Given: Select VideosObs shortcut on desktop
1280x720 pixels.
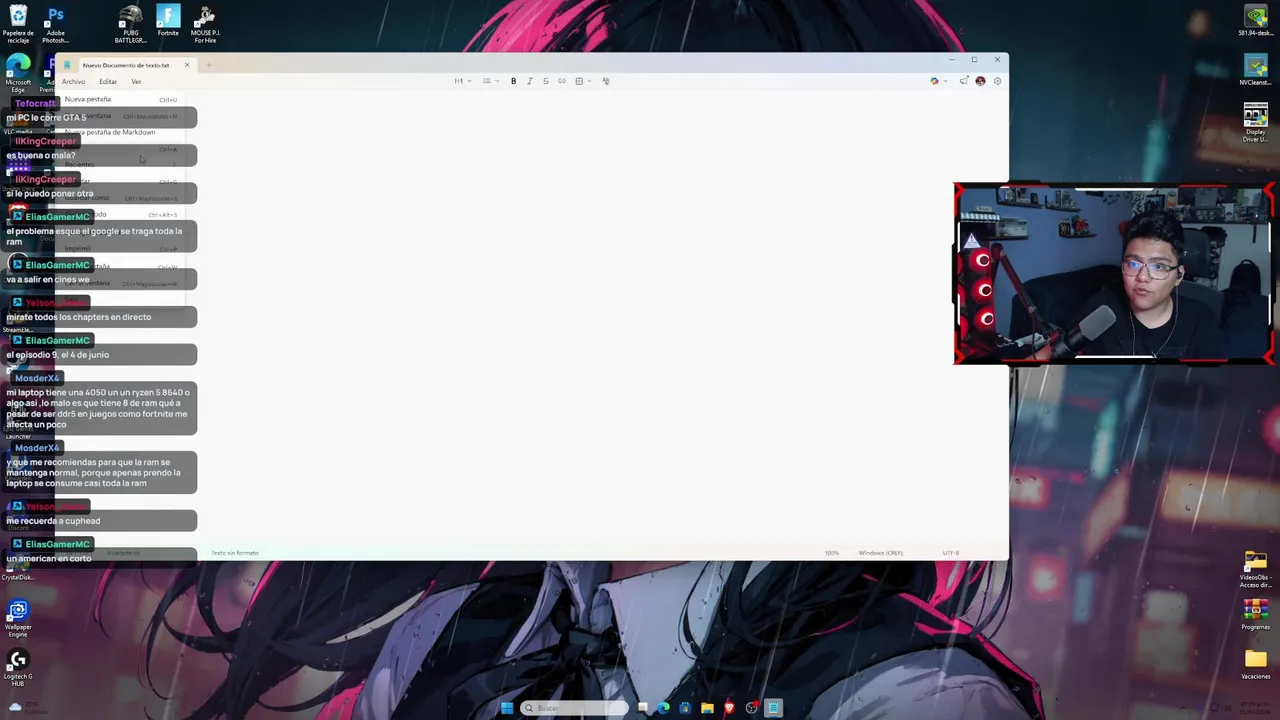Looking at the screenshot, I should click(1255, 568).
